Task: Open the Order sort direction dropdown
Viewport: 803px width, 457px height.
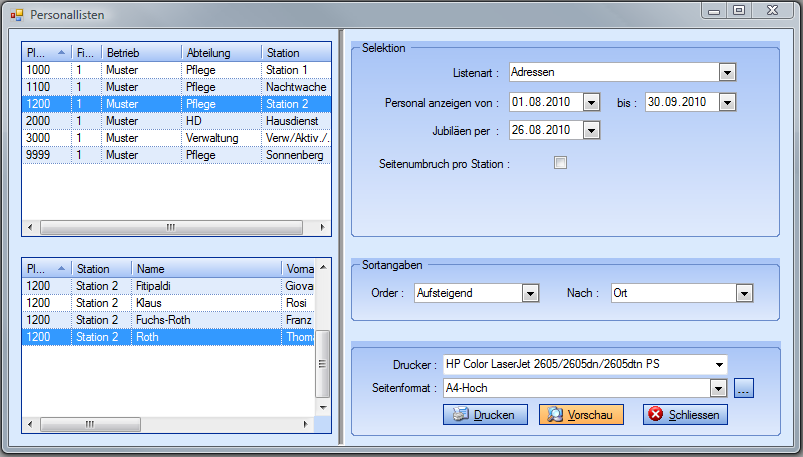Action: 530,293
